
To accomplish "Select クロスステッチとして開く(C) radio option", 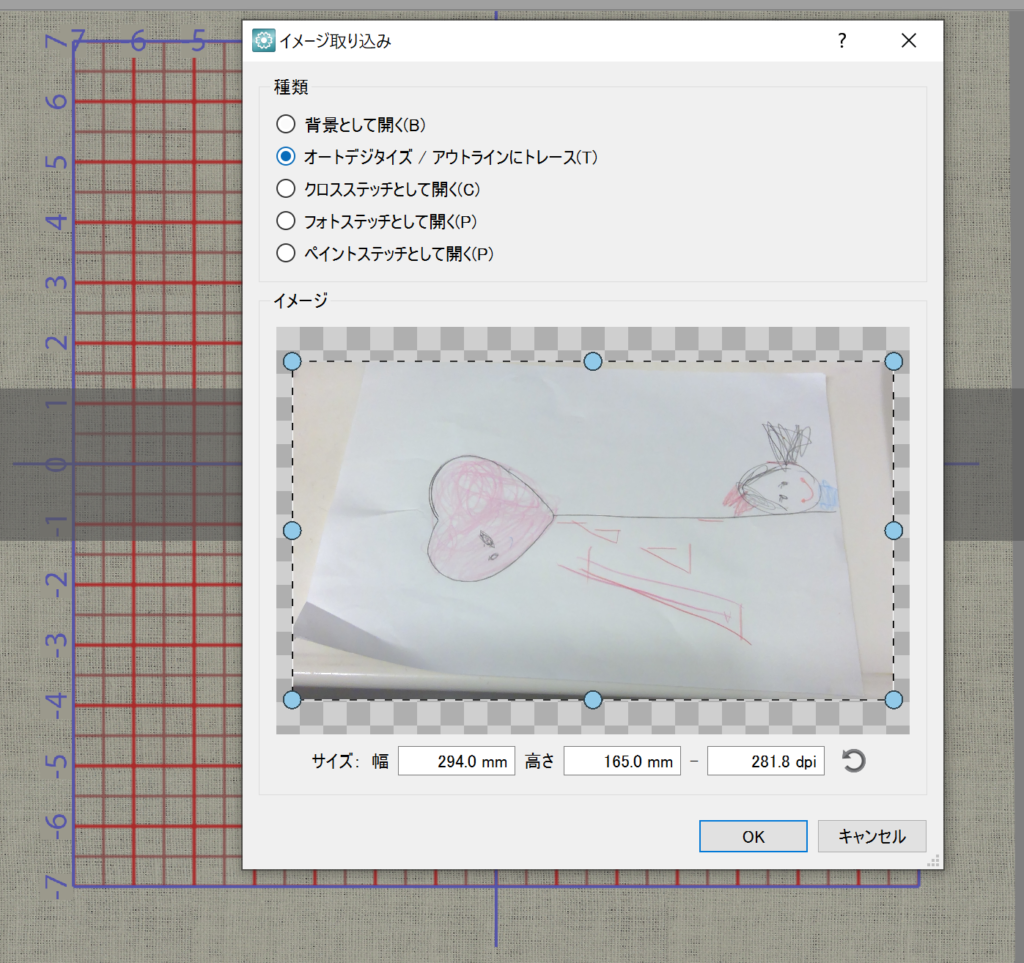I will [x=286, y=188].
